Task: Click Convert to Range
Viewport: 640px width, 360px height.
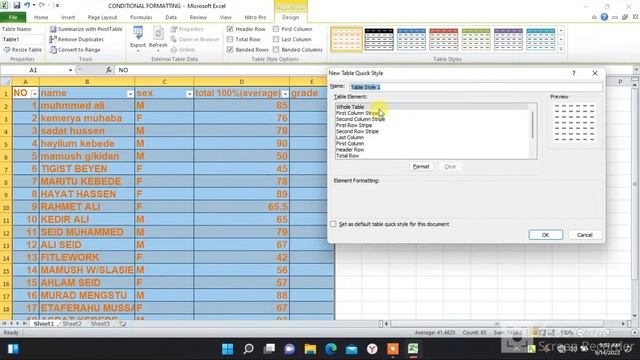Action: (x=75, y=49)
